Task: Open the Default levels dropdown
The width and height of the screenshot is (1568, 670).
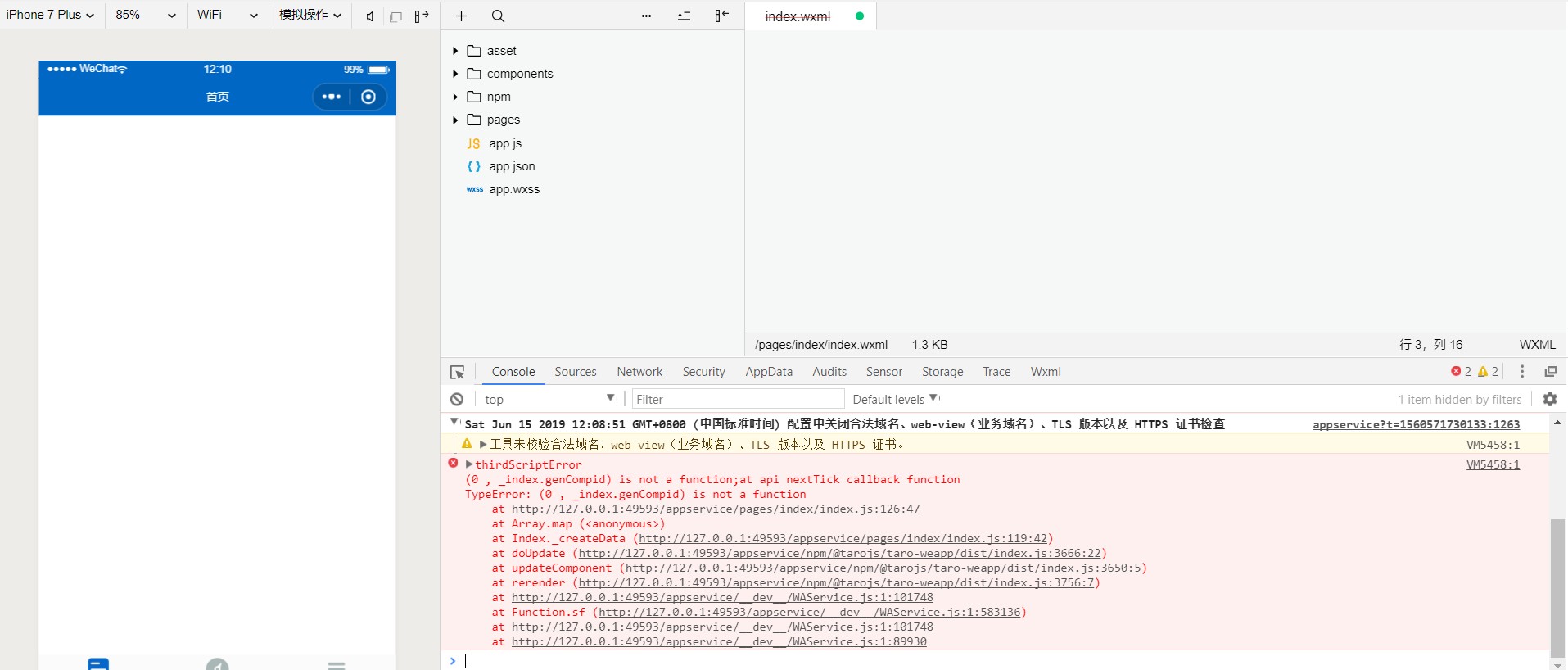Action: tap(897, 400)
